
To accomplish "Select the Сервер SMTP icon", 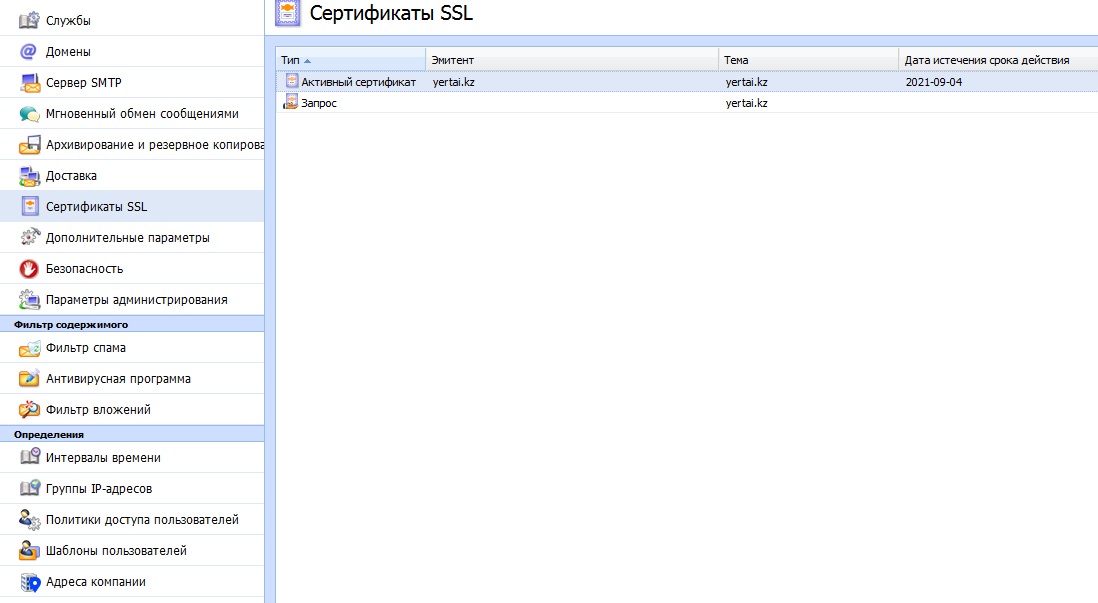I will tap(29, 82).
